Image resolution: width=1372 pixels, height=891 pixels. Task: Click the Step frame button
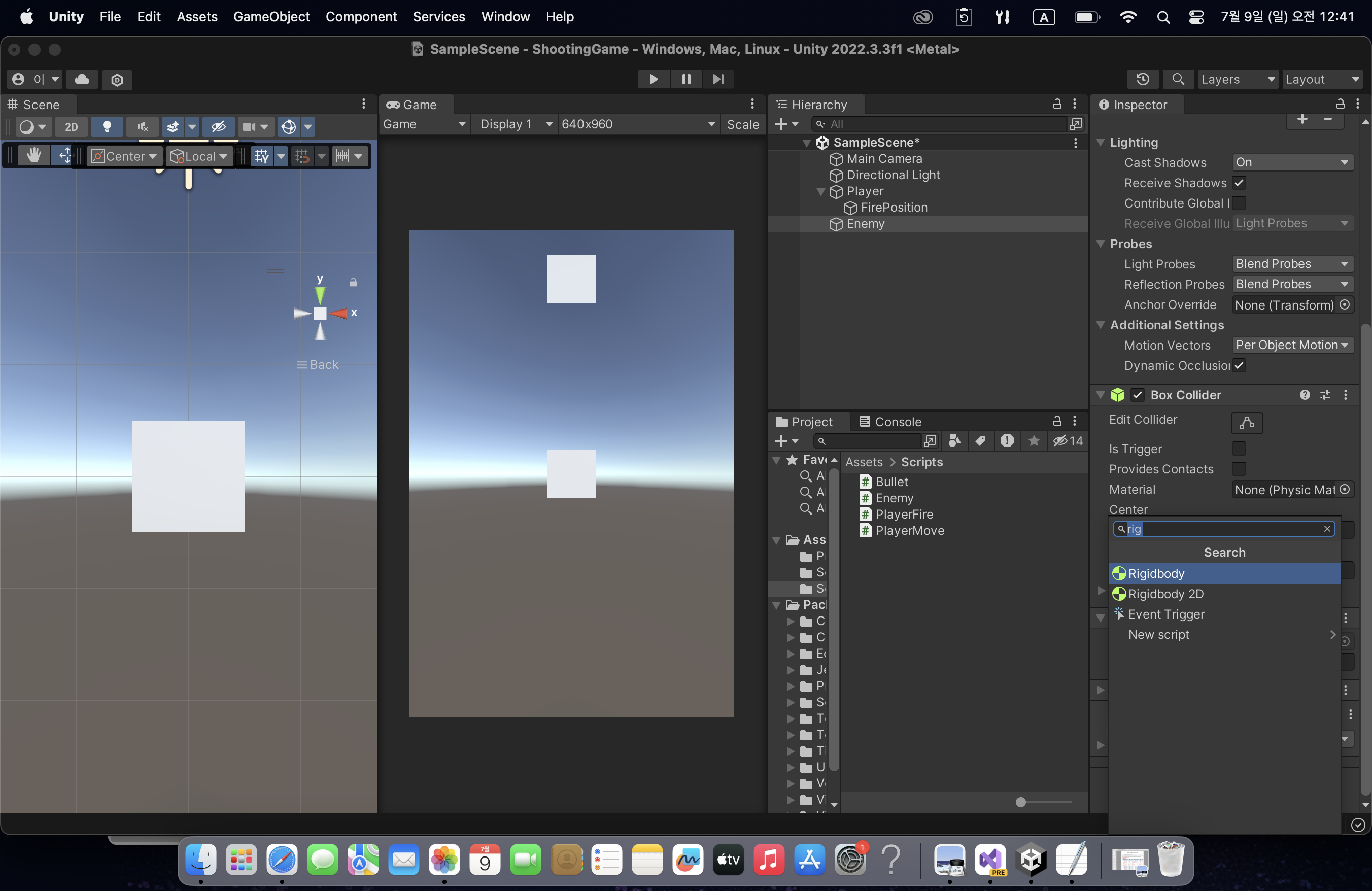click(x=717, y=79)
